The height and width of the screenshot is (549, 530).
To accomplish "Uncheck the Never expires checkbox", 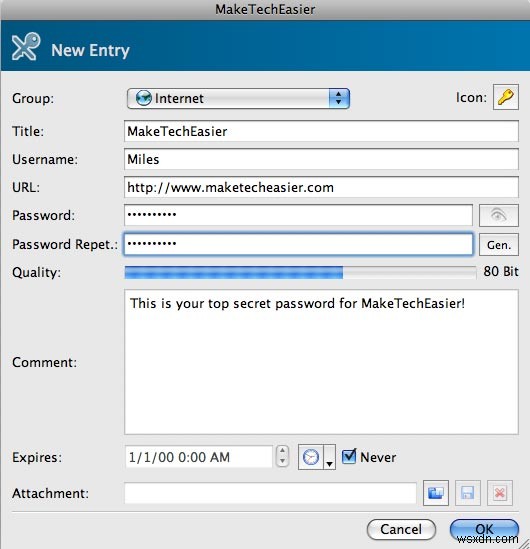I will (349, 456).
